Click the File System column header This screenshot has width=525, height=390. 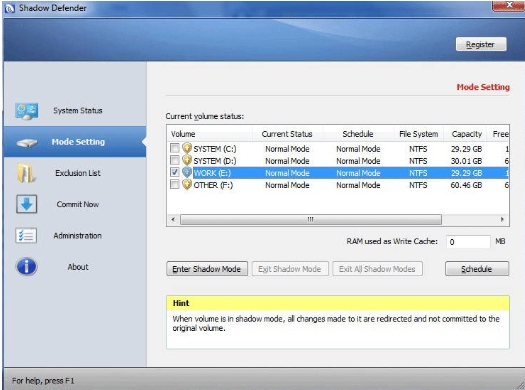pyautogui.click(x=419, y=134)
